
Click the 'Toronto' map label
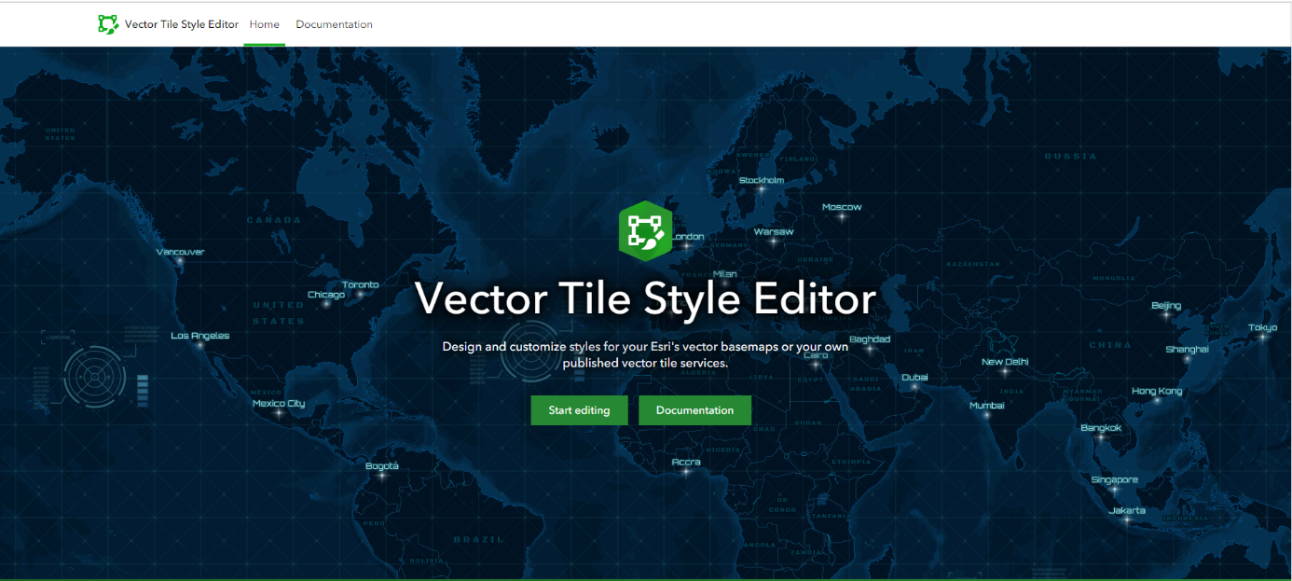click(361, 285)
